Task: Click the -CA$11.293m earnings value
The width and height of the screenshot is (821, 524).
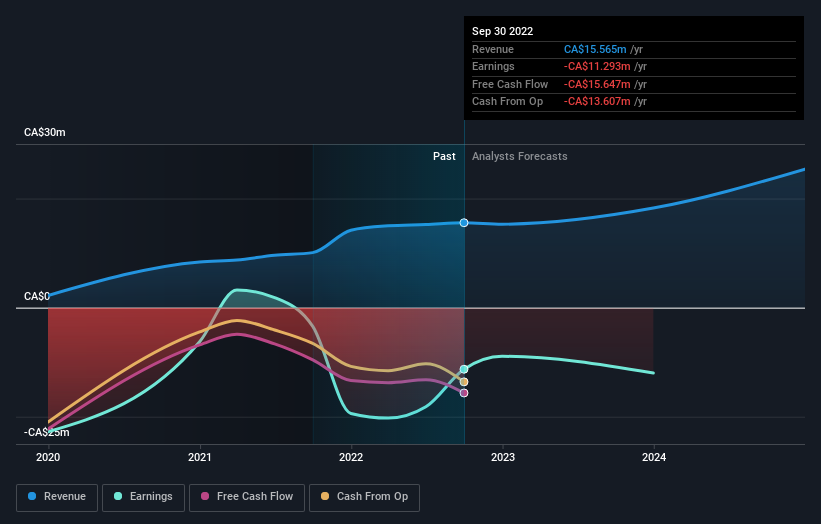Action: click(597, 66)
